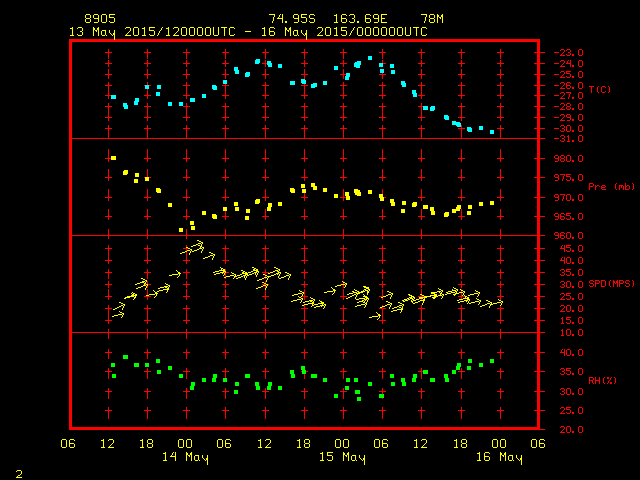Click the -29.0 temperature tick label
This screenshot has width=640, height=480.
pos(568,118)
